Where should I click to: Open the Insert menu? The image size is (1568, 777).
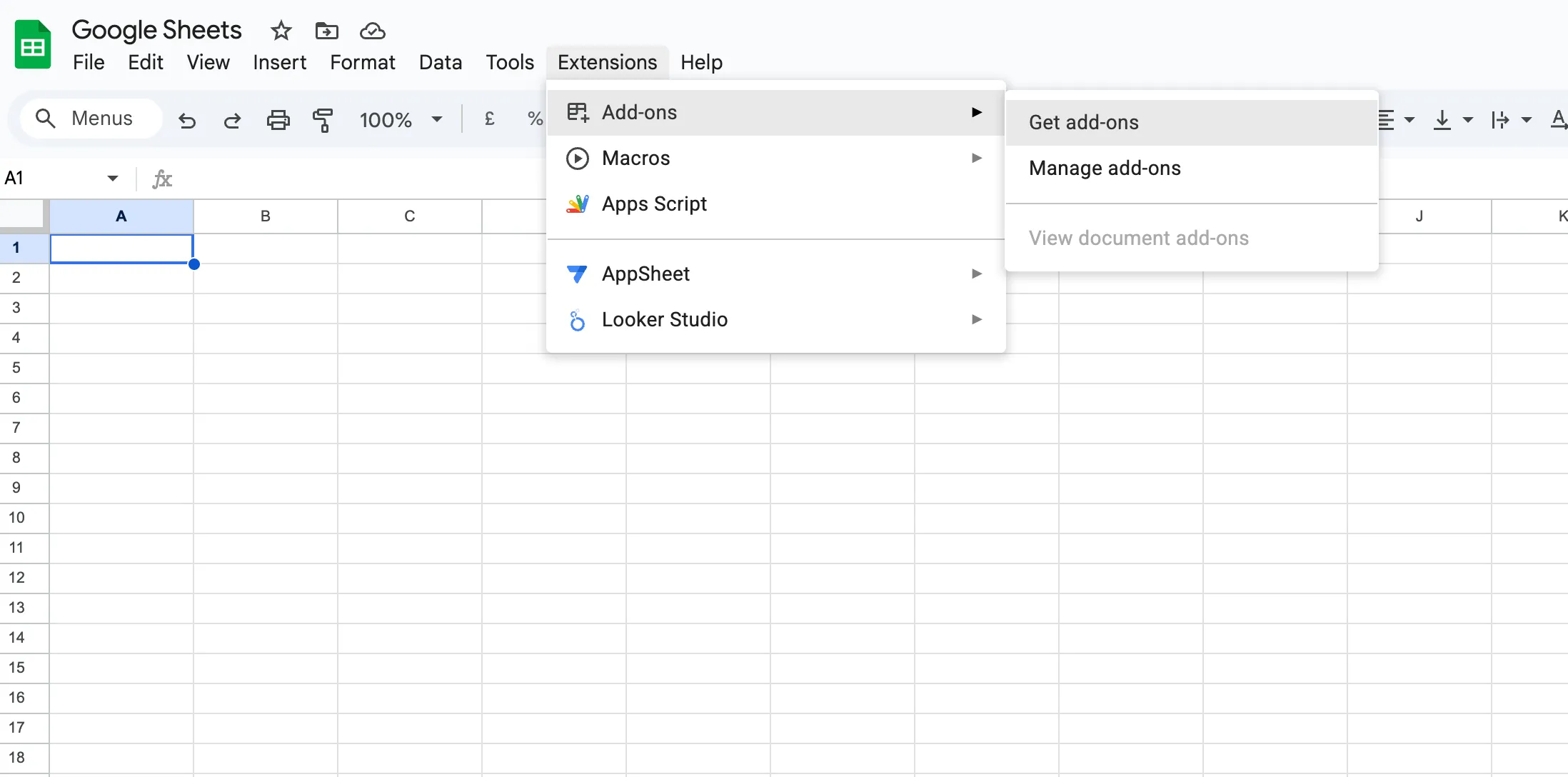(279, 63)
